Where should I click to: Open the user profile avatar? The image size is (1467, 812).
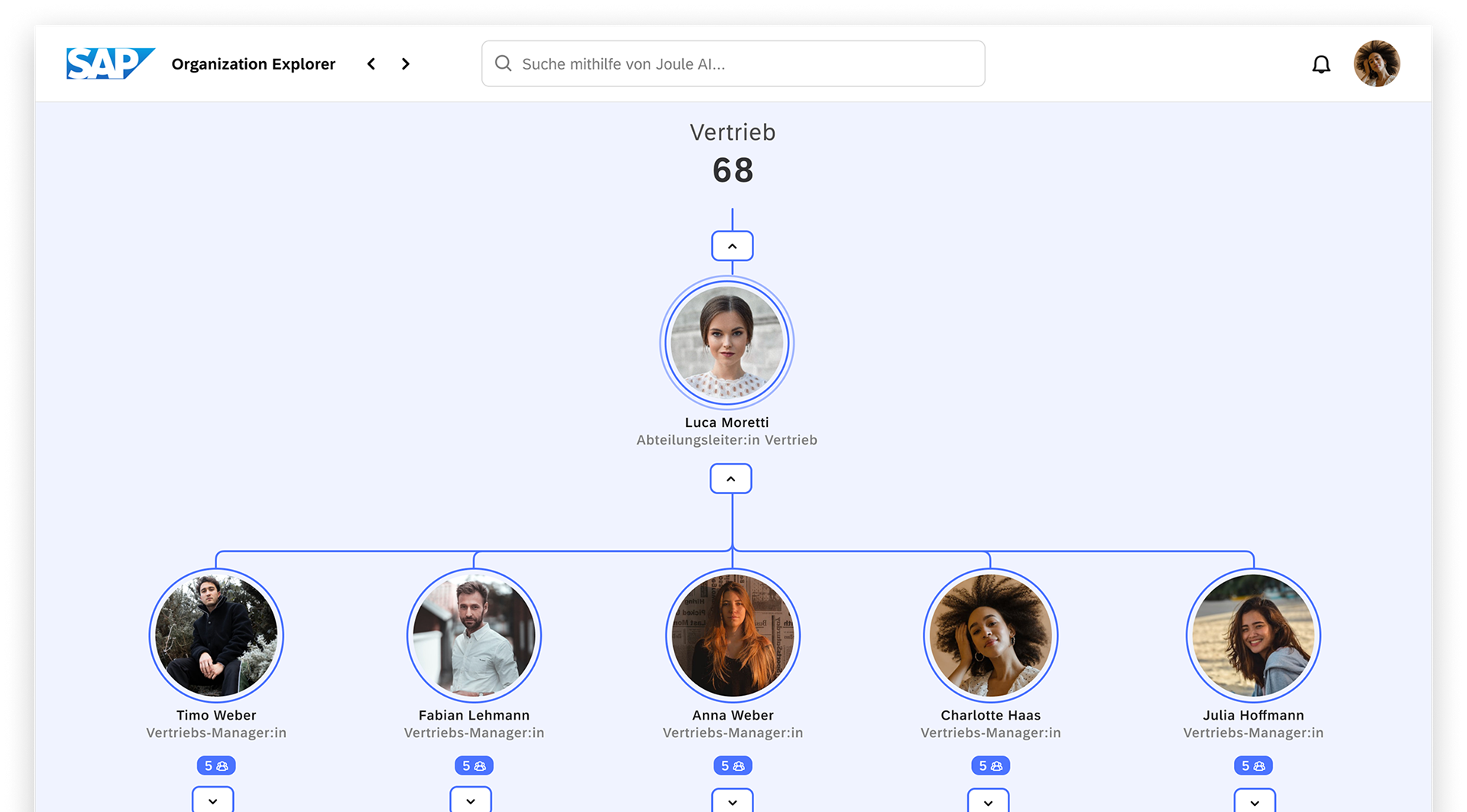pyautogui.click(x=1376, y=63)
